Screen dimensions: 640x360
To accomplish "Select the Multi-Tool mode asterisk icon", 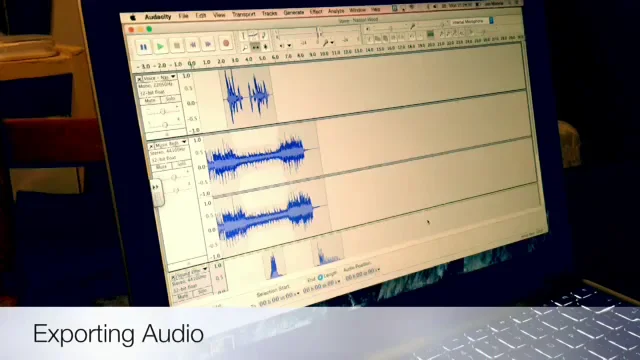I will [x=266, y=47].
